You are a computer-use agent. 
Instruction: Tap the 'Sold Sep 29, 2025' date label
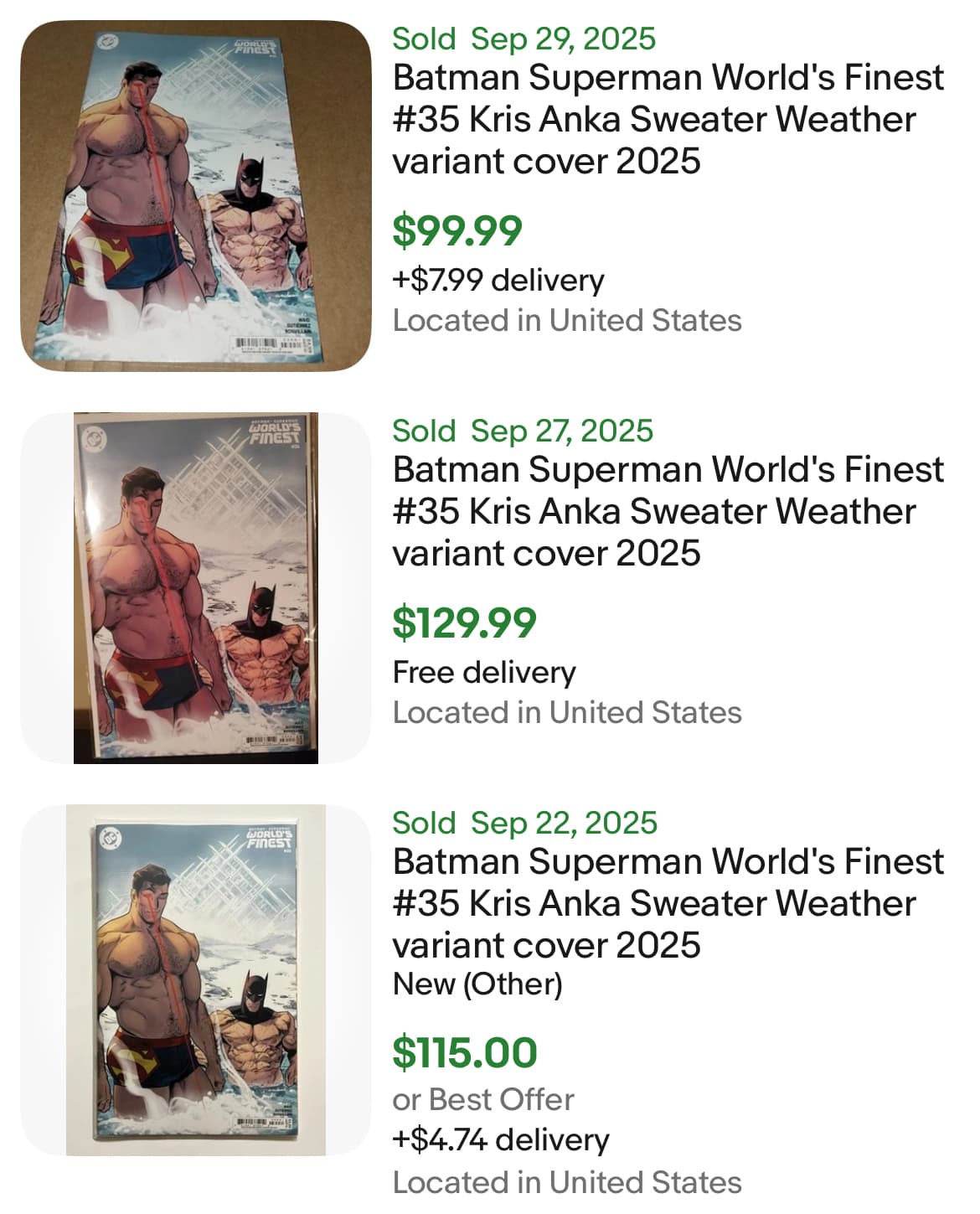[x=524, y=39]
